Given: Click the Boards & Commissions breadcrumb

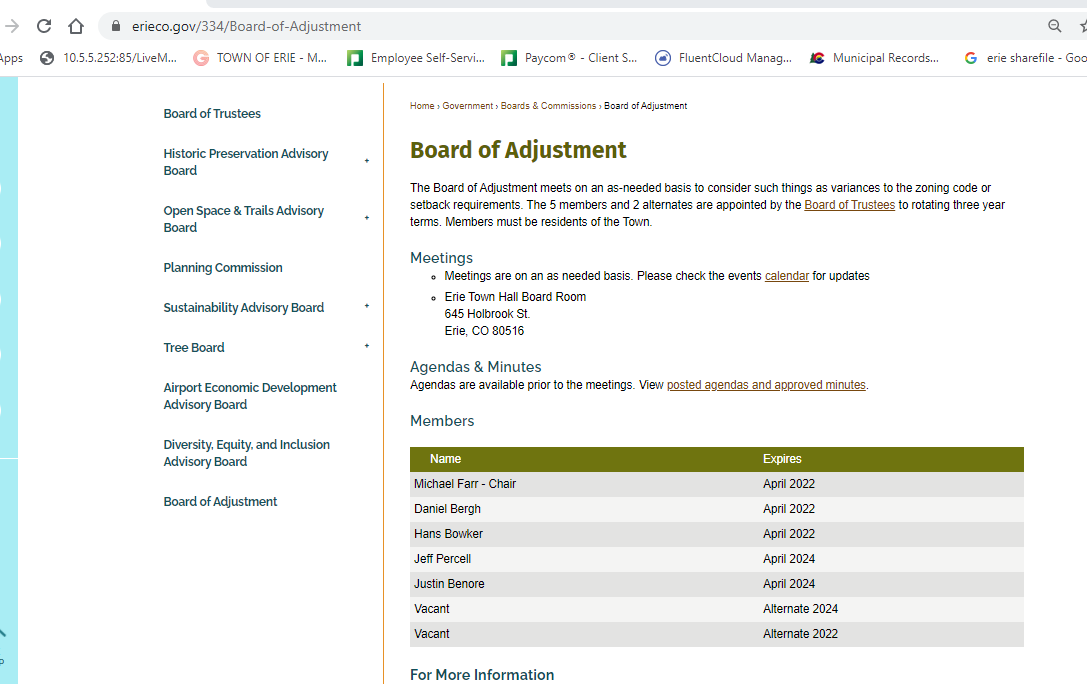Looking at the screenshot, I should (548, 106).
